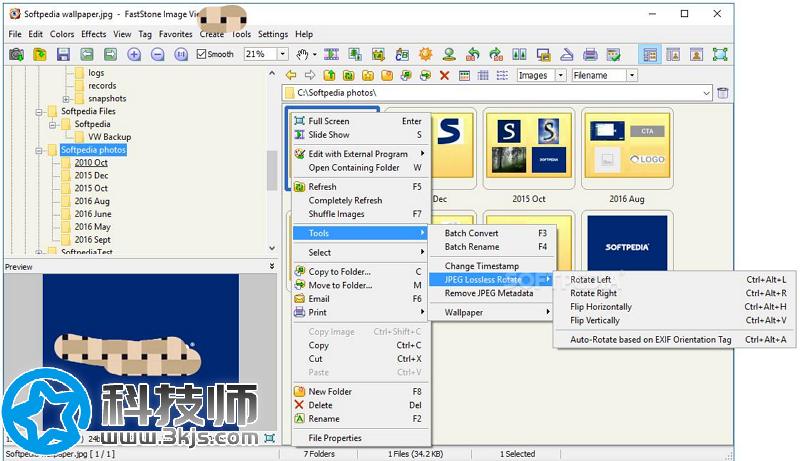The image size is (800, 461).
Task: Open the Colors menu
Action: [62, 34]
